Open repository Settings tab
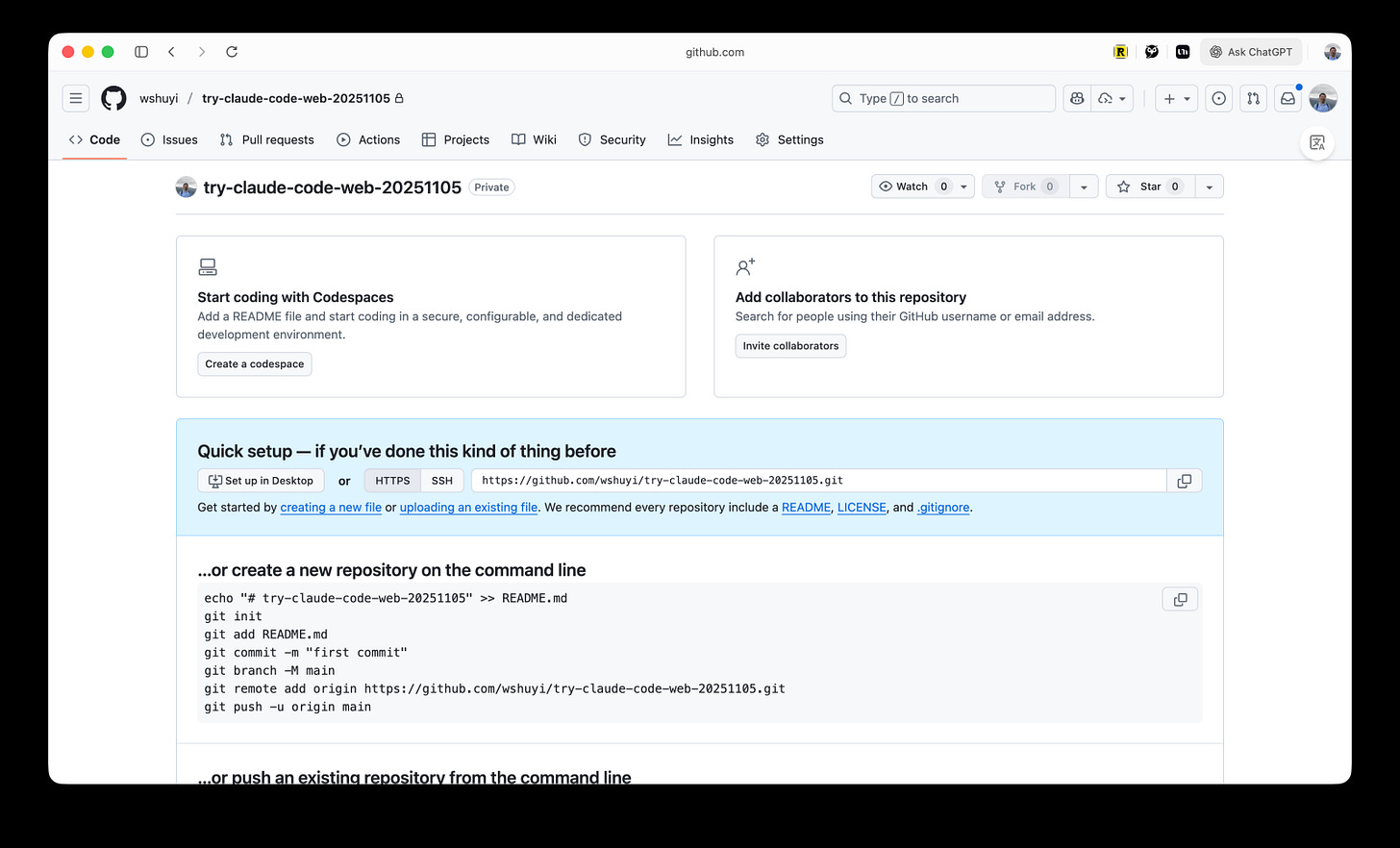Viewport: 1400px width, 848px height. tap(789, 139)
